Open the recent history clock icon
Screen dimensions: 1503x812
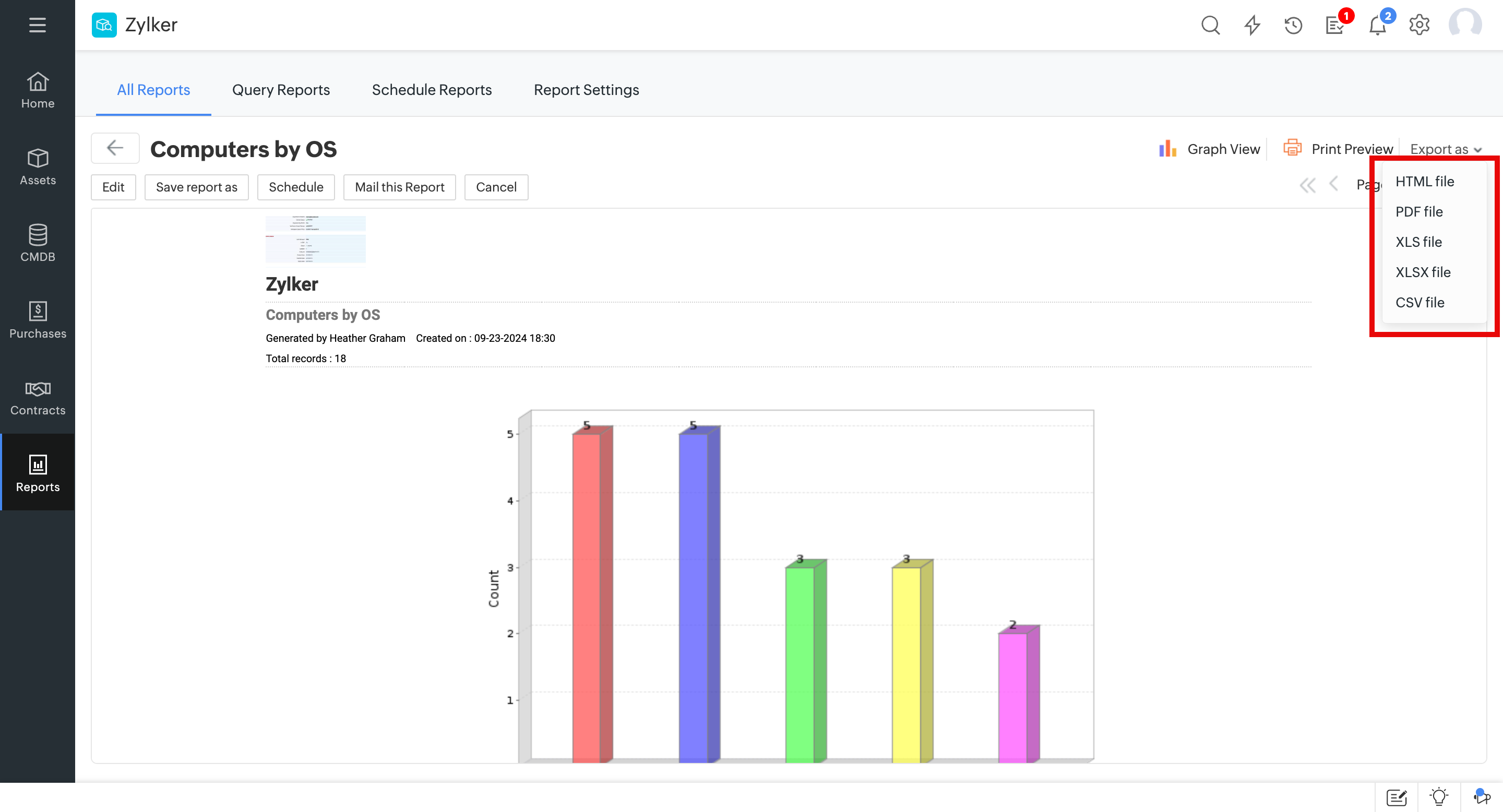coord(1293,25)
